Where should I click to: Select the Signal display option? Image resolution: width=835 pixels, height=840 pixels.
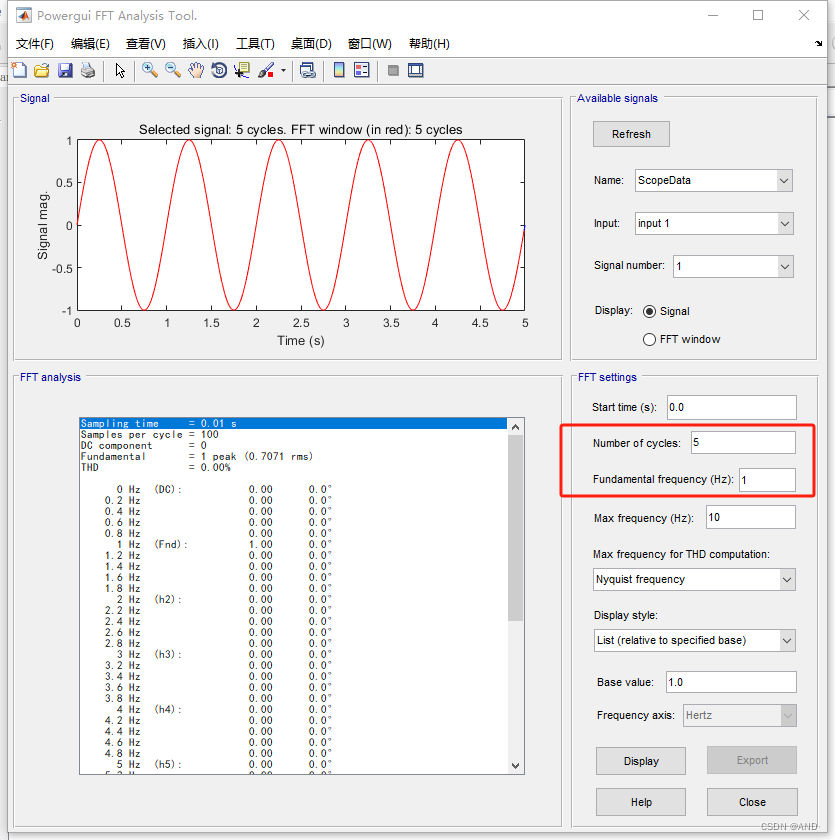pyautogui.click(x=651, y=311)
